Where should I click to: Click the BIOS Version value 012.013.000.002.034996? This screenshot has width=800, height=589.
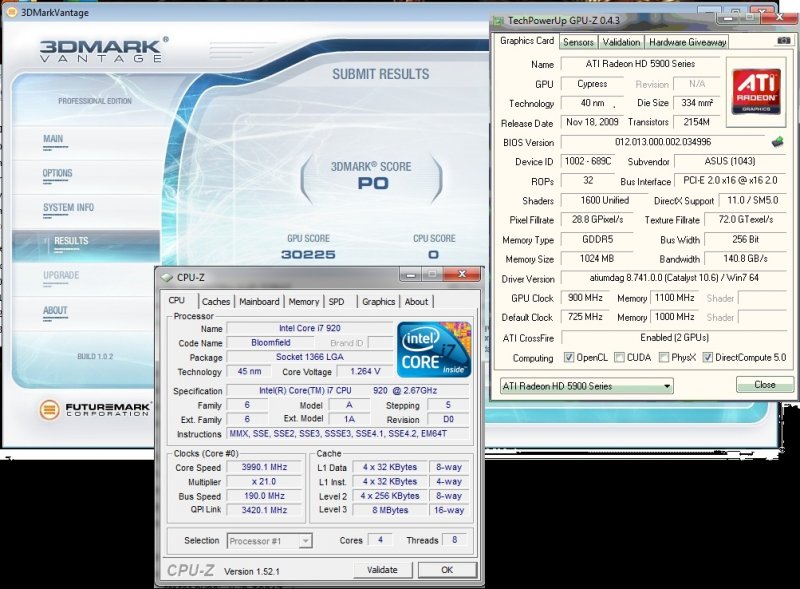663,142
